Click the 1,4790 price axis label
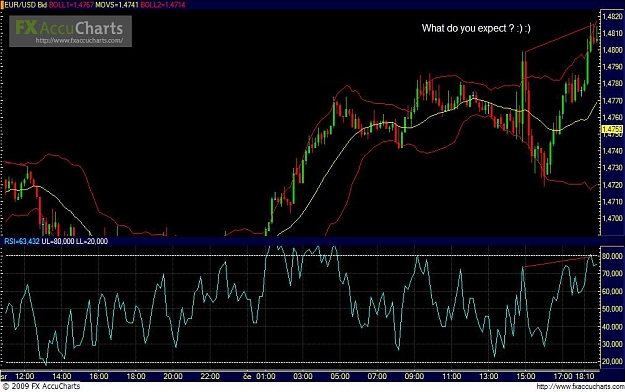625x392 pixels. tap(612, 67)
